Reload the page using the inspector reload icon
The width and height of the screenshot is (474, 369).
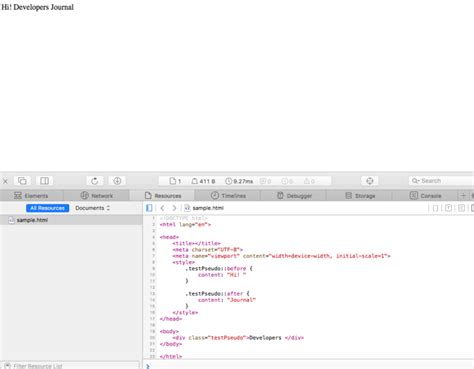pos(95,181)
